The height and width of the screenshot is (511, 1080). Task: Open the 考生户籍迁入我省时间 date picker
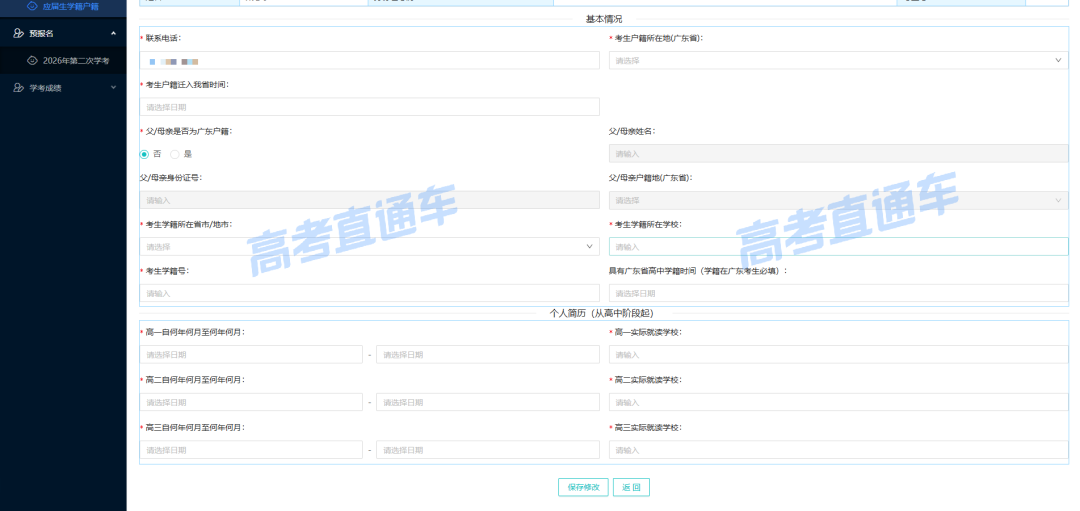[x=369, y=107]
